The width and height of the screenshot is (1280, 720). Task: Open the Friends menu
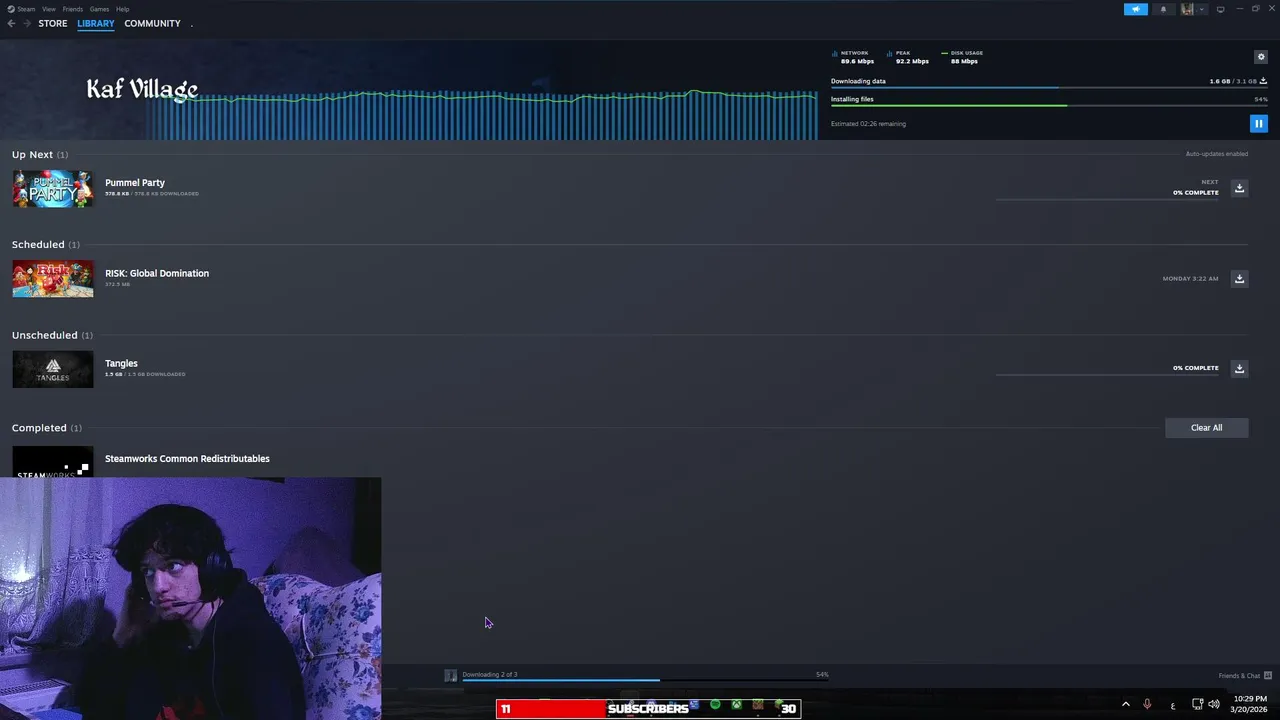(73, 9)
